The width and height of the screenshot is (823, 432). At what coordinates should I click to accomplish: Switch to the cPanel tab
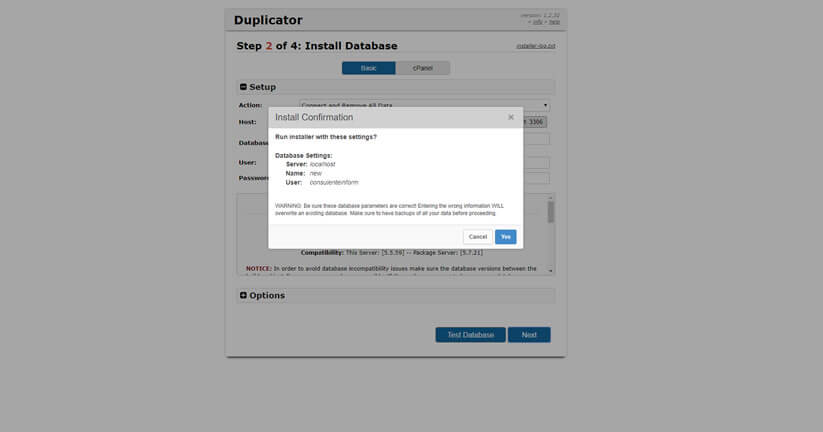pos(423,68)
